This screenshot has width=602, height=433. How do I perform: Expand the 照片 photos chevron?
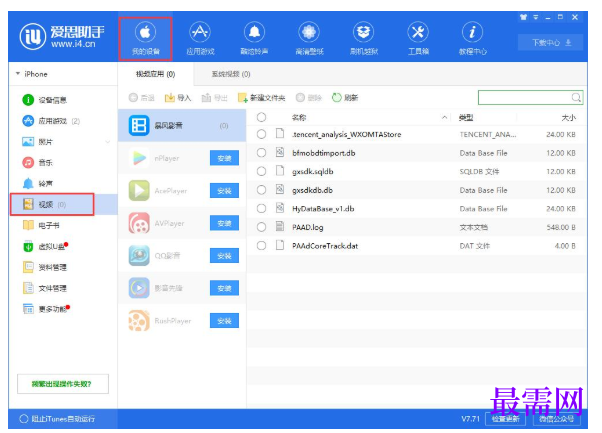coord(108,142)
